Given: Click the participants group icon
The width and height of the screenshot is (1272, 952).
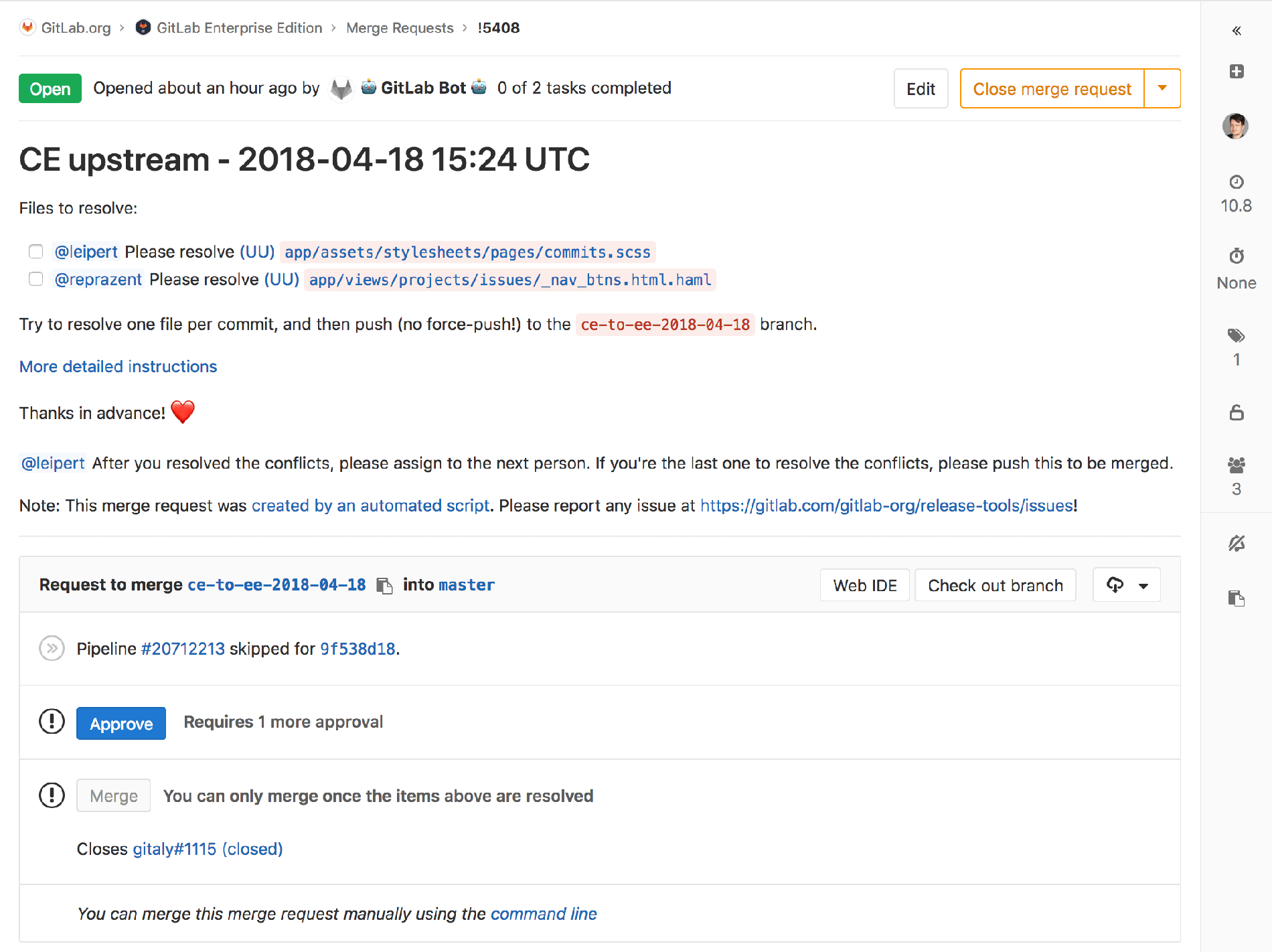Looking at the screenshot, I should click(1237, 465).
